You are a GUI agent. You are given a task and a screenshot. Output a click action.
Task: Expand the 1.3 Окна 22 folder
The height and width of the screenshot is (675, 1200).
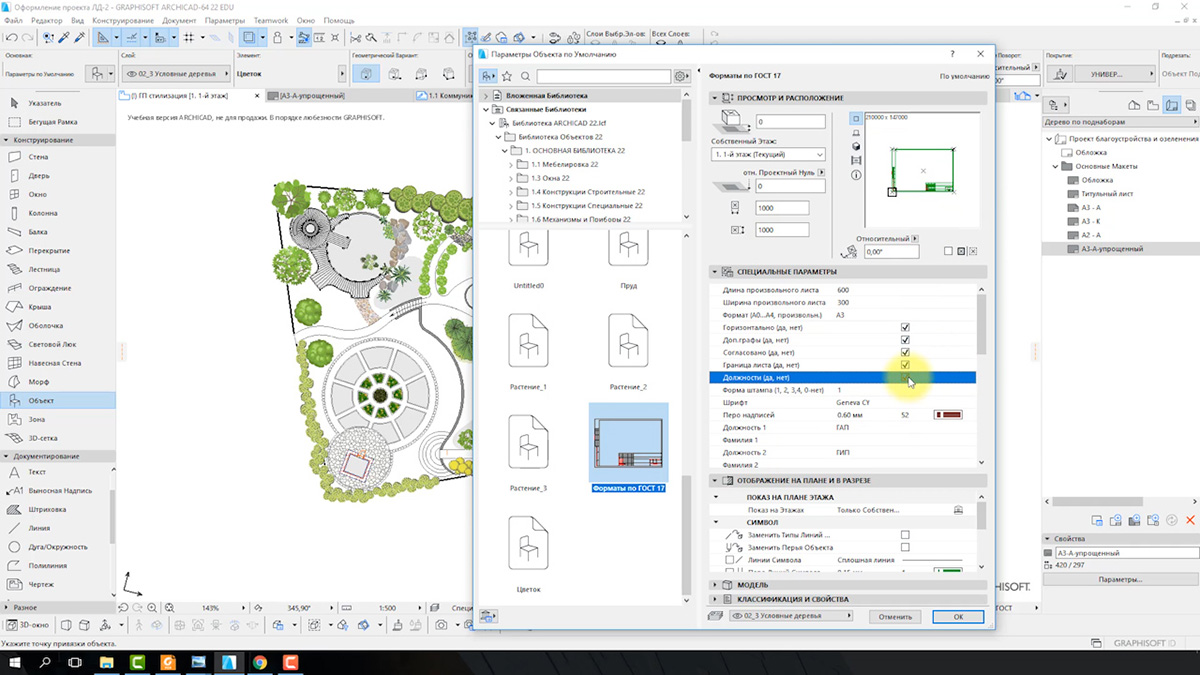pos(511,178)
